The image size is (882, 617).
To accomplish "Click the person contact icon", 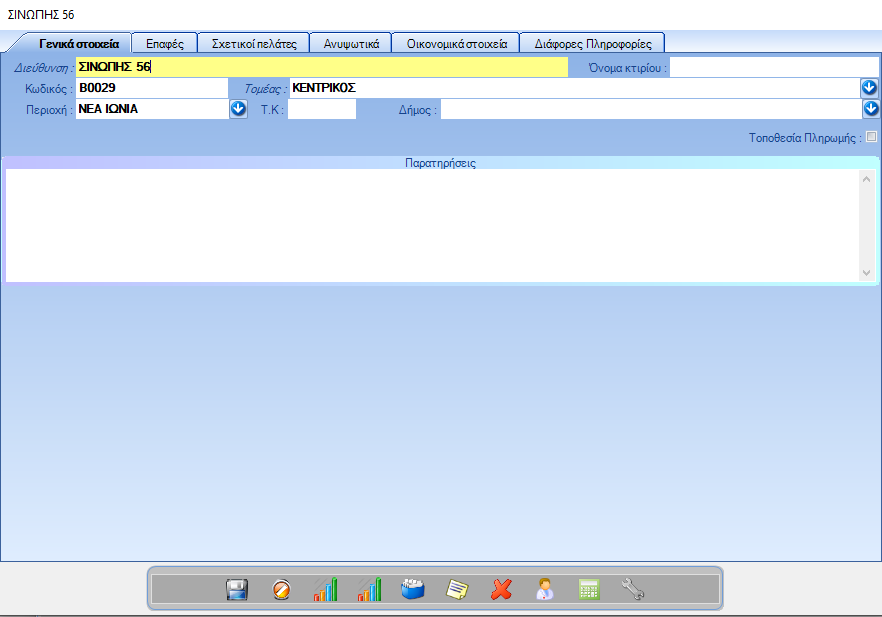I will tap(545, 590).
